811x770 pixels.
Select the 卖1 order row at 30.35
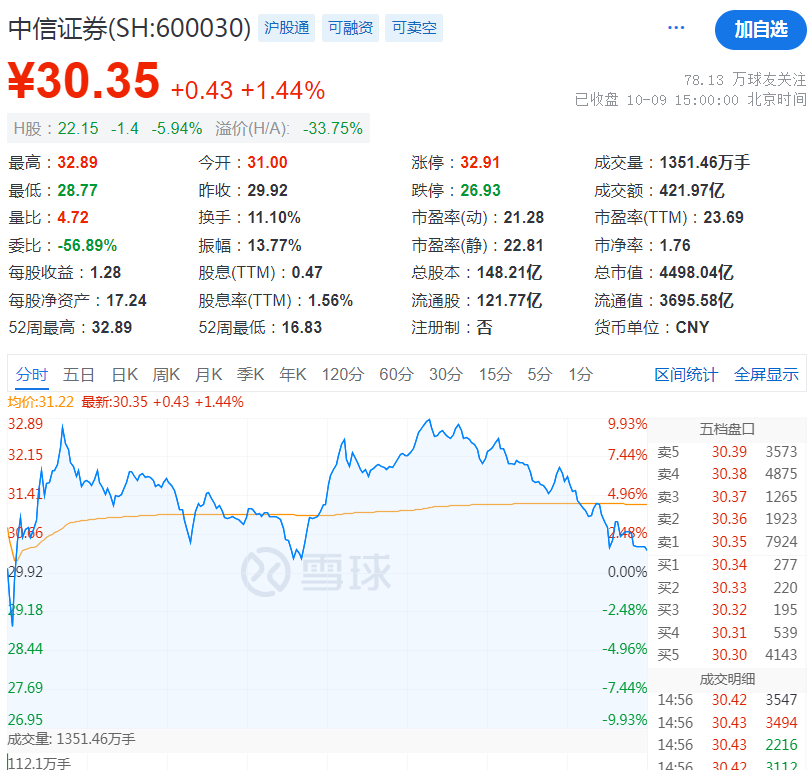coord(727,542)
